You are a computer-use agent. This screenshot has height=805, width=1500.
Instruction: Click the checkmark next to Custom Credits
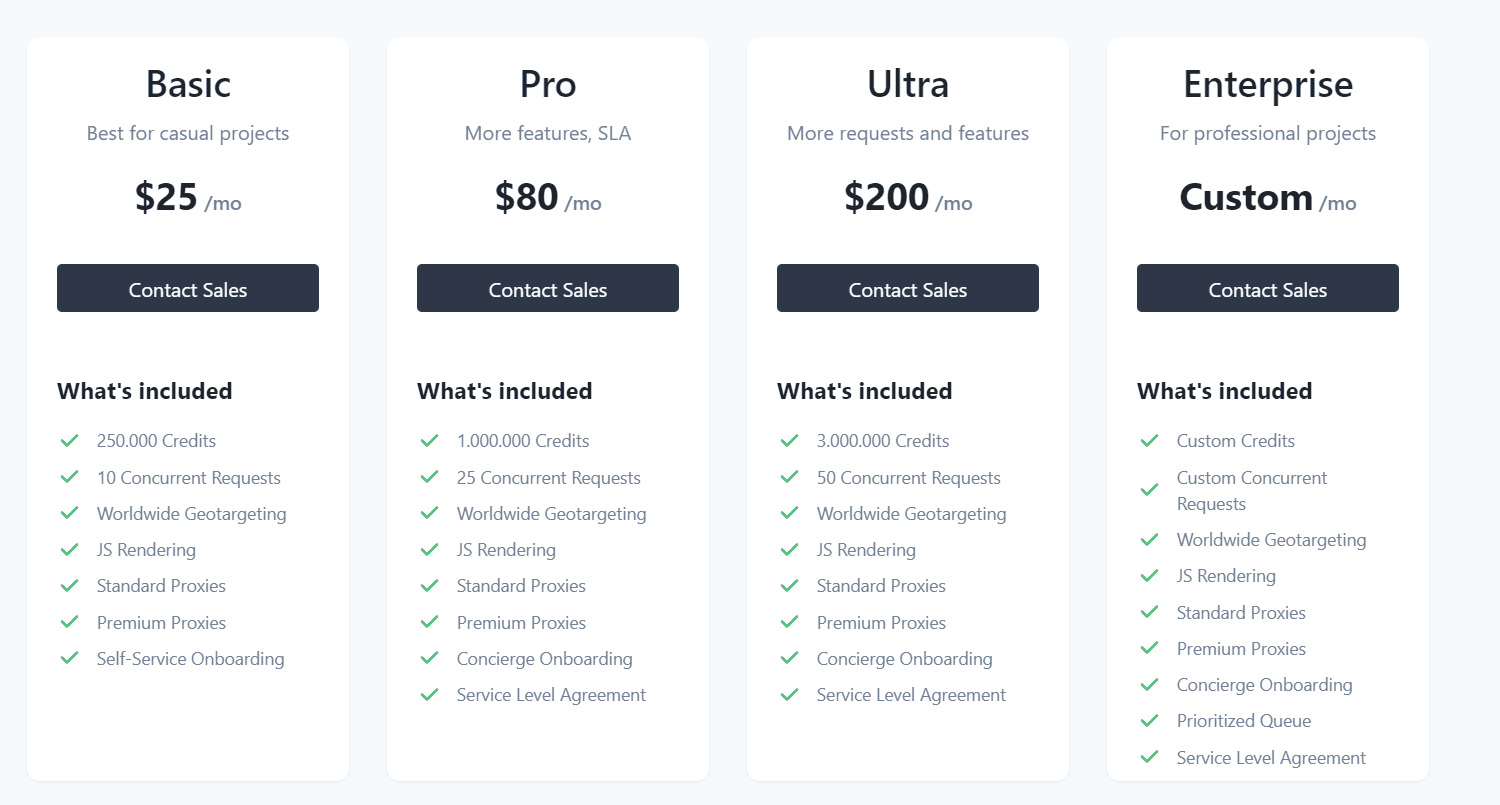1150,440
